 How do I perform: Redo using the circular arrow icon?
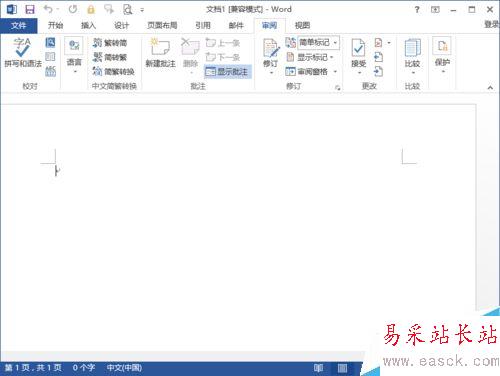73,9
